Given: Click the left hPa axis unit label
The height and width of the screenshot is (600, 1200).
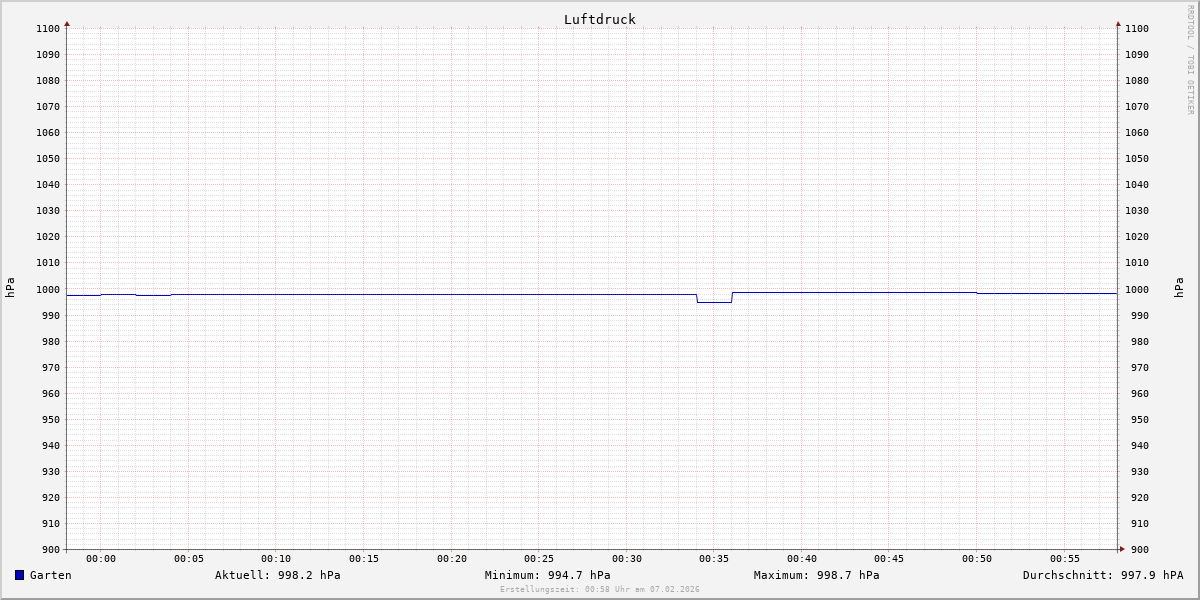Looking at the screenshot, I should tap(10, 287).
